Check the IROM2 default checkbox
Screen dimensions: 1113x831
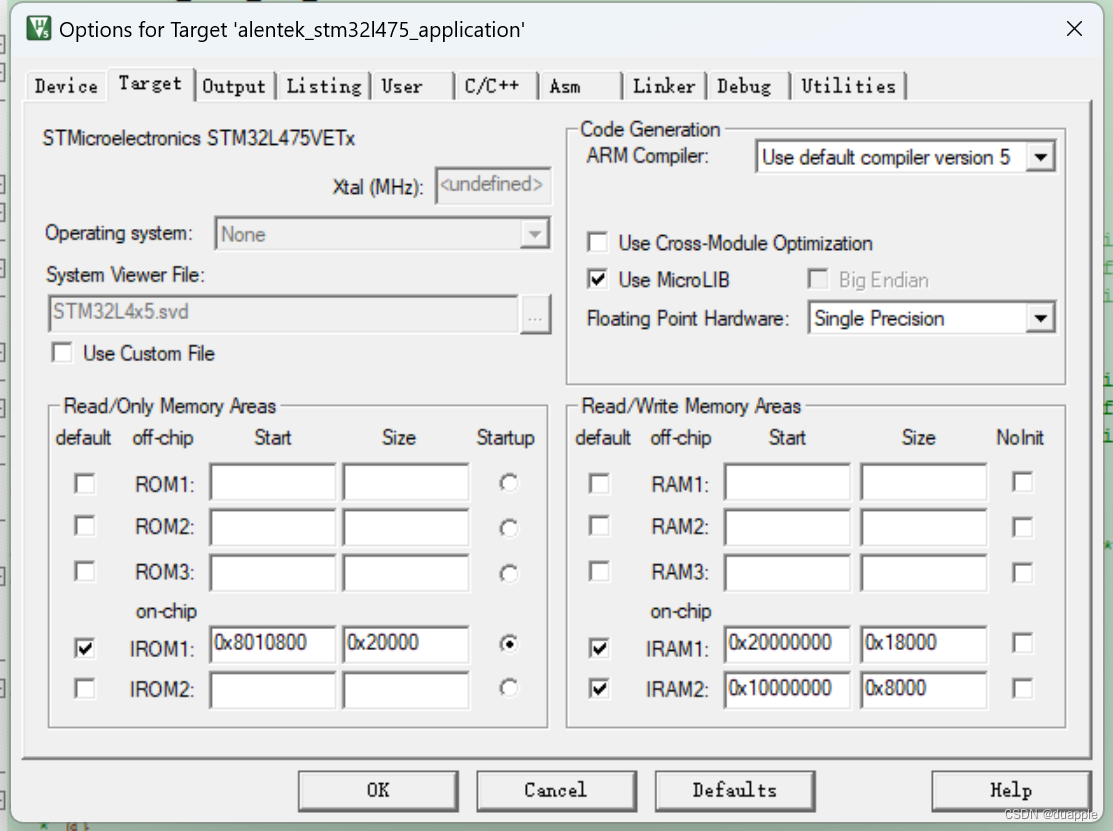(84, 688)
